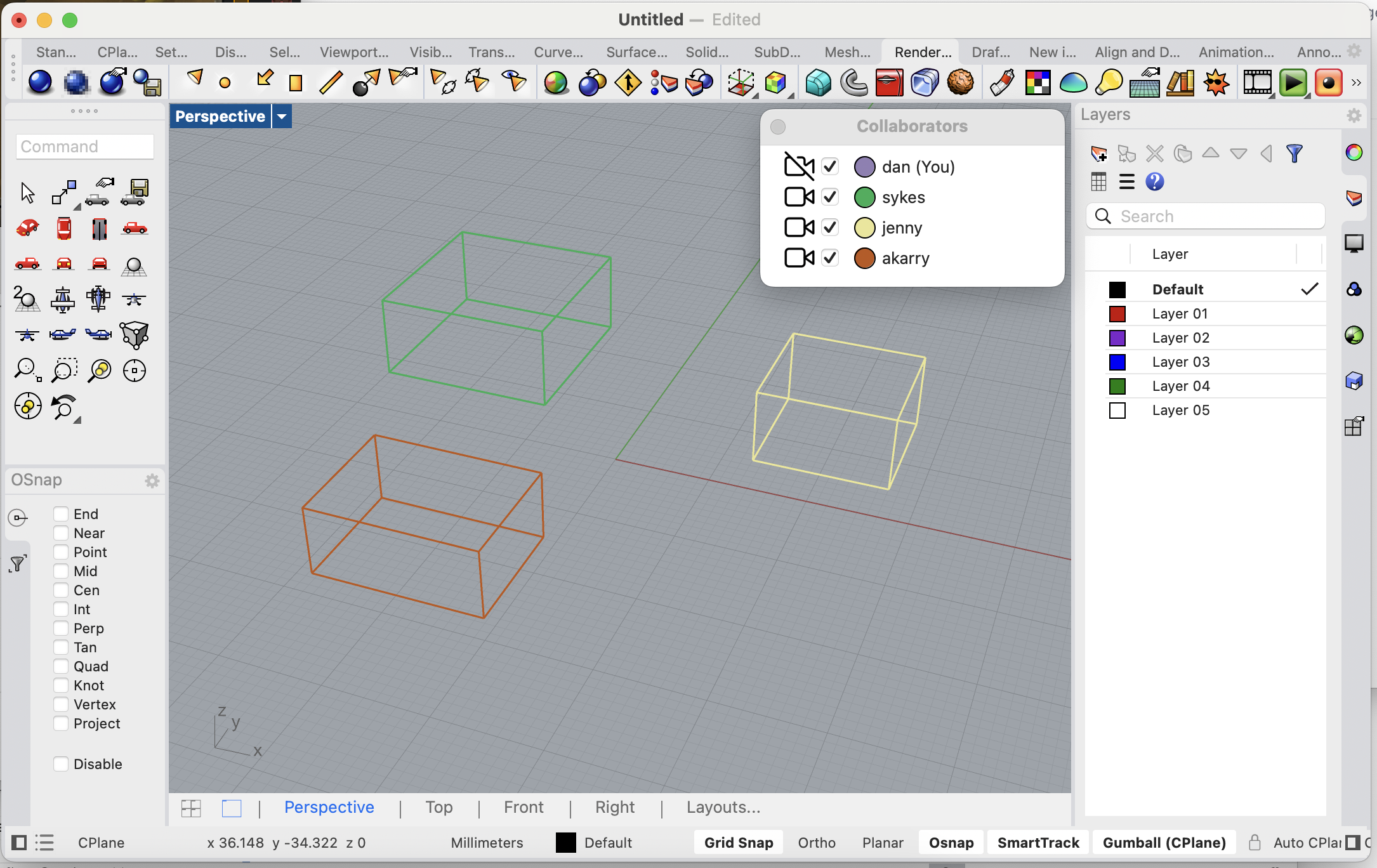Enable the Quad object snap
The image size is (1377, 868).
point(61,666)
